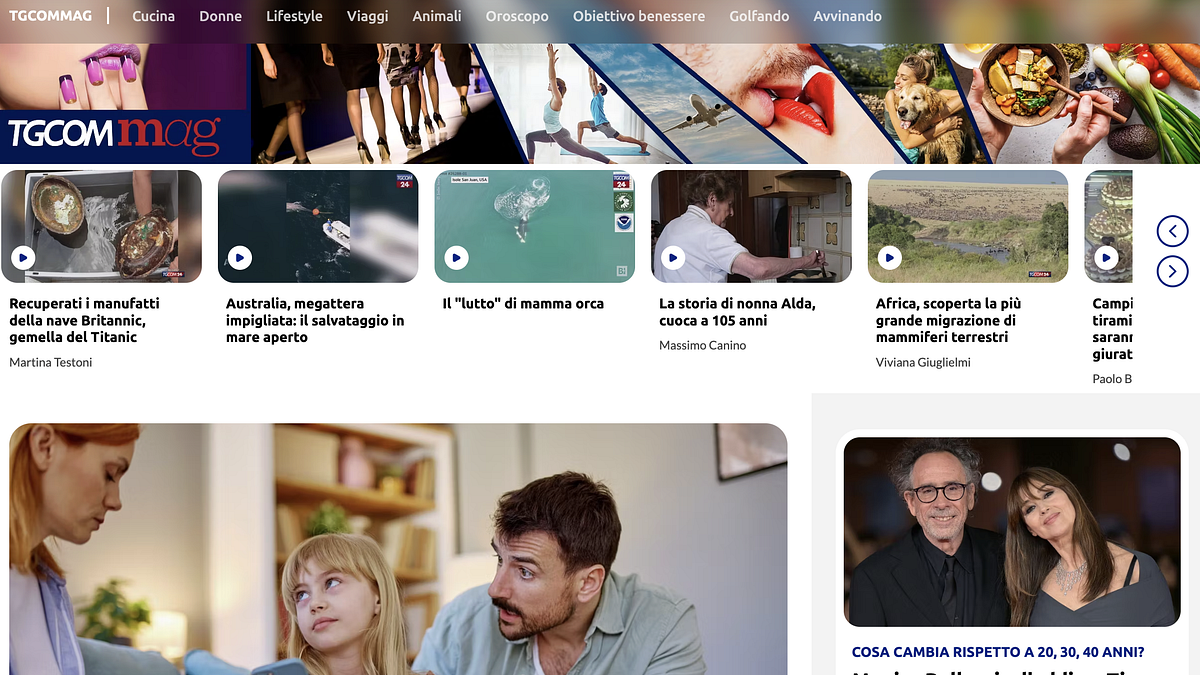This screenshot has height=675, width=1200.
Task: Click the carousel previous arrow
Action: pyautogui.click(x=1172, y=232)
